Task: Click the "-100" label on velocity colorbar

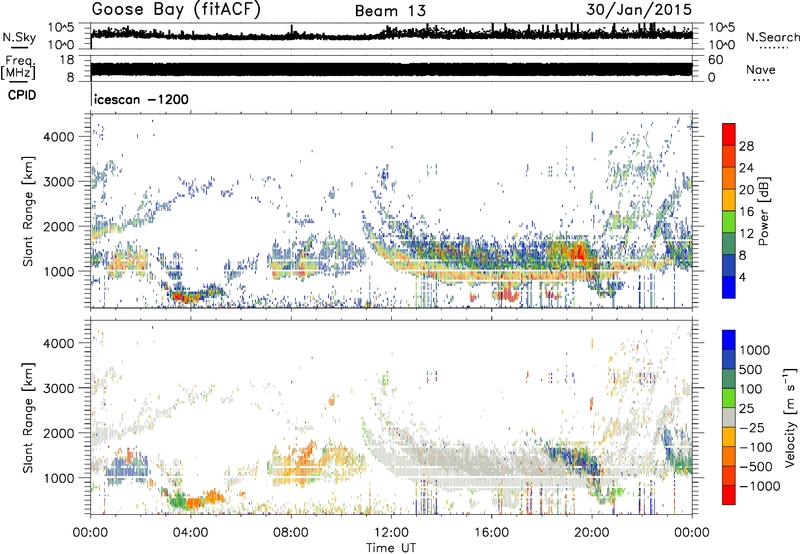Action: 756,447
